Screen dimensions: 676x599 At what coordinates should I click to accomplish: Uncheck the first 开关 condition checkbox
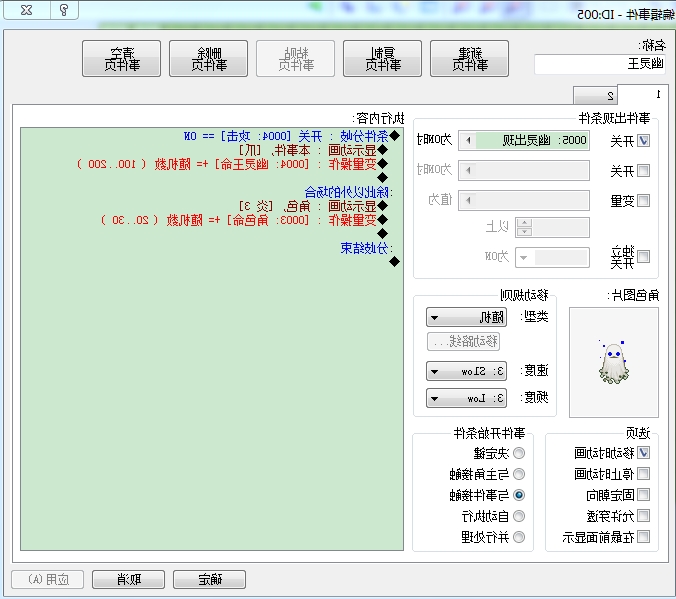(x=643, y=141)
